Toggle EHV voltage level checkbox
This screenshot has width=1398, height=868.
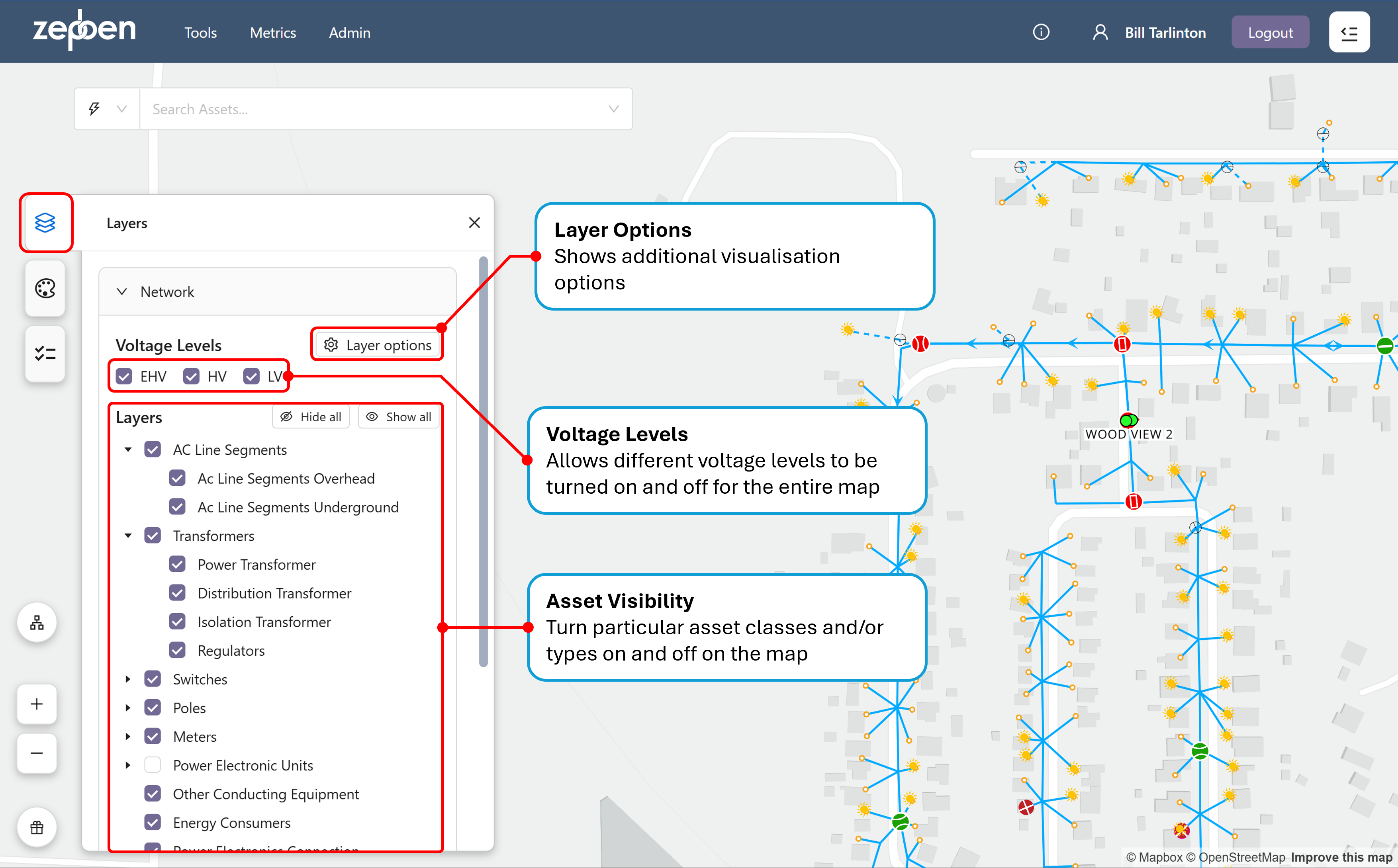pos(124,376)
